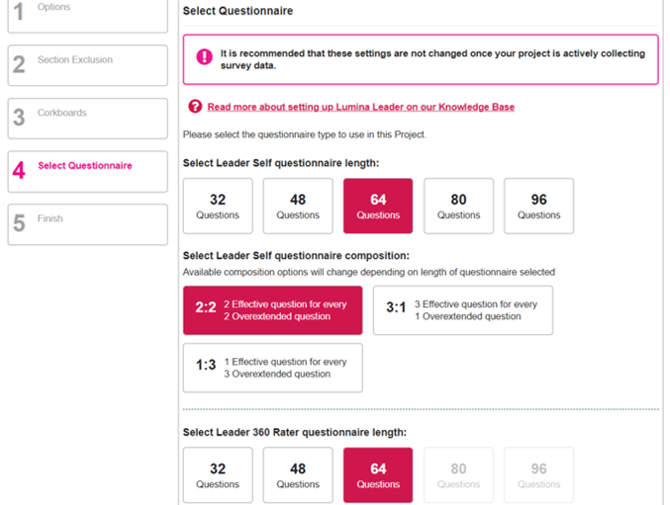Jump to the Finish step

[88, 224]
